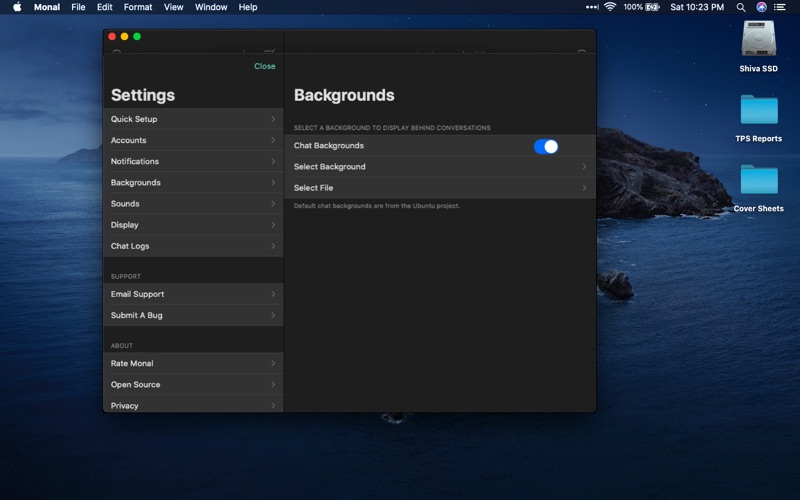The height and width of the screenshot is (500, 800).
Task: Open the Apple menu
Action: coord(17,7)
